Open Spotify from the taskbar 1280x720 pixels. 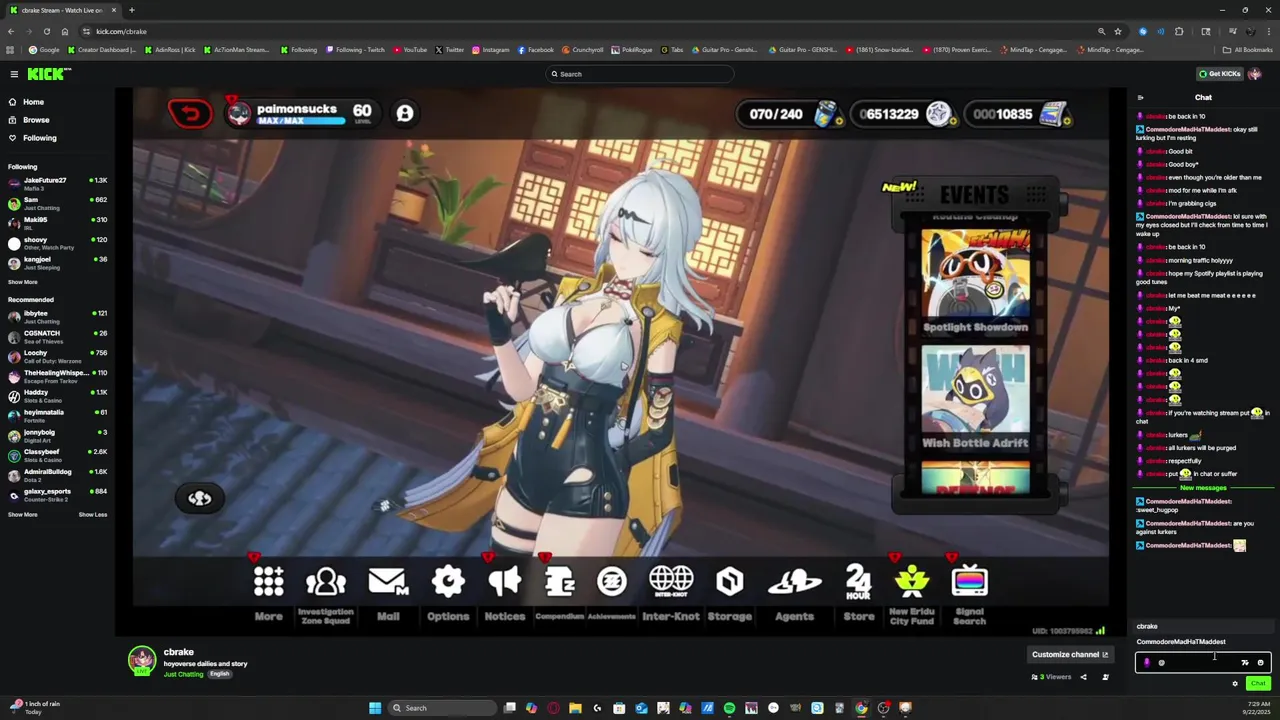[729, 708]
